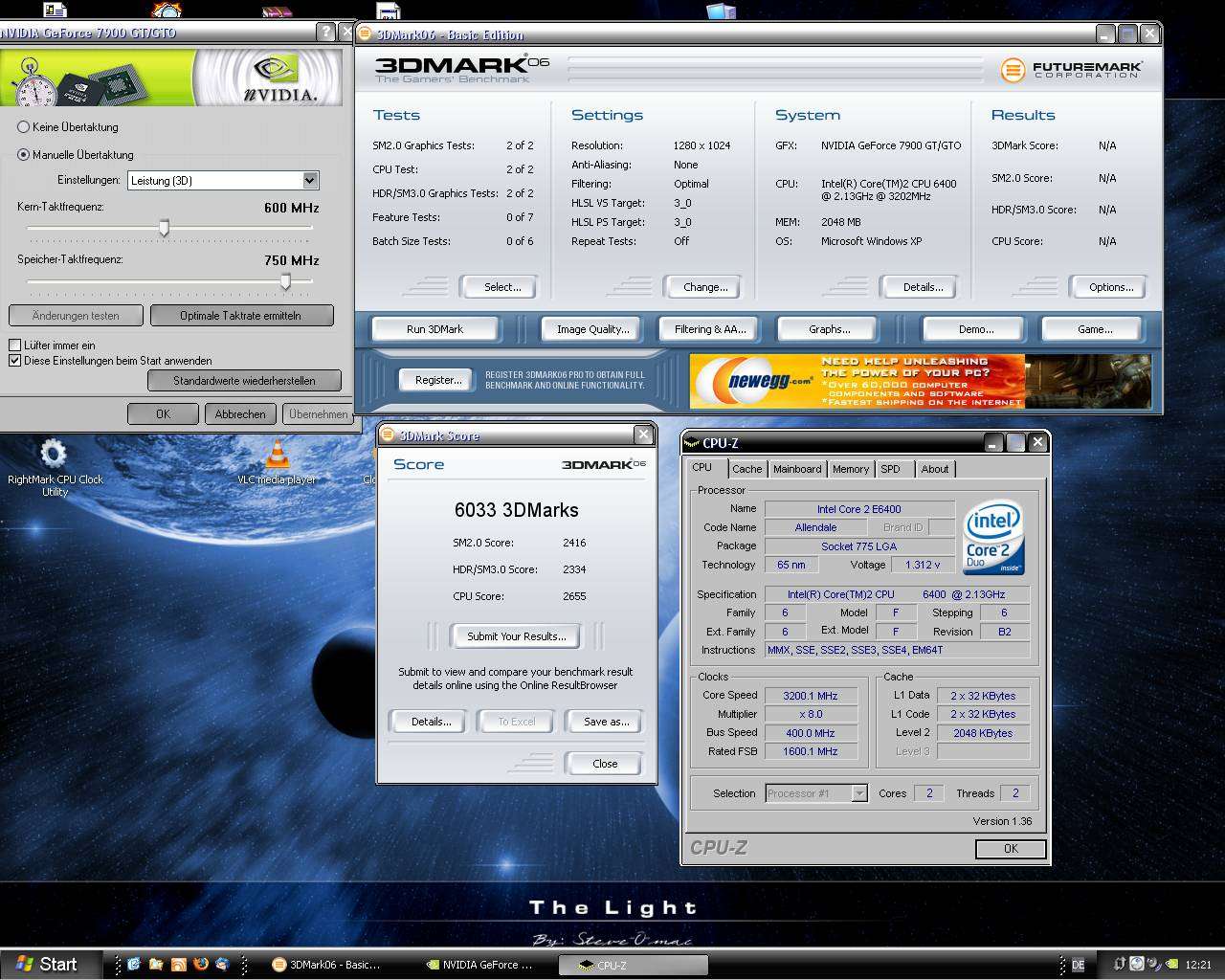Open VLC media player desktop icon
Viewport: 1225px width, 980px height.
click(x=277, y=463)
